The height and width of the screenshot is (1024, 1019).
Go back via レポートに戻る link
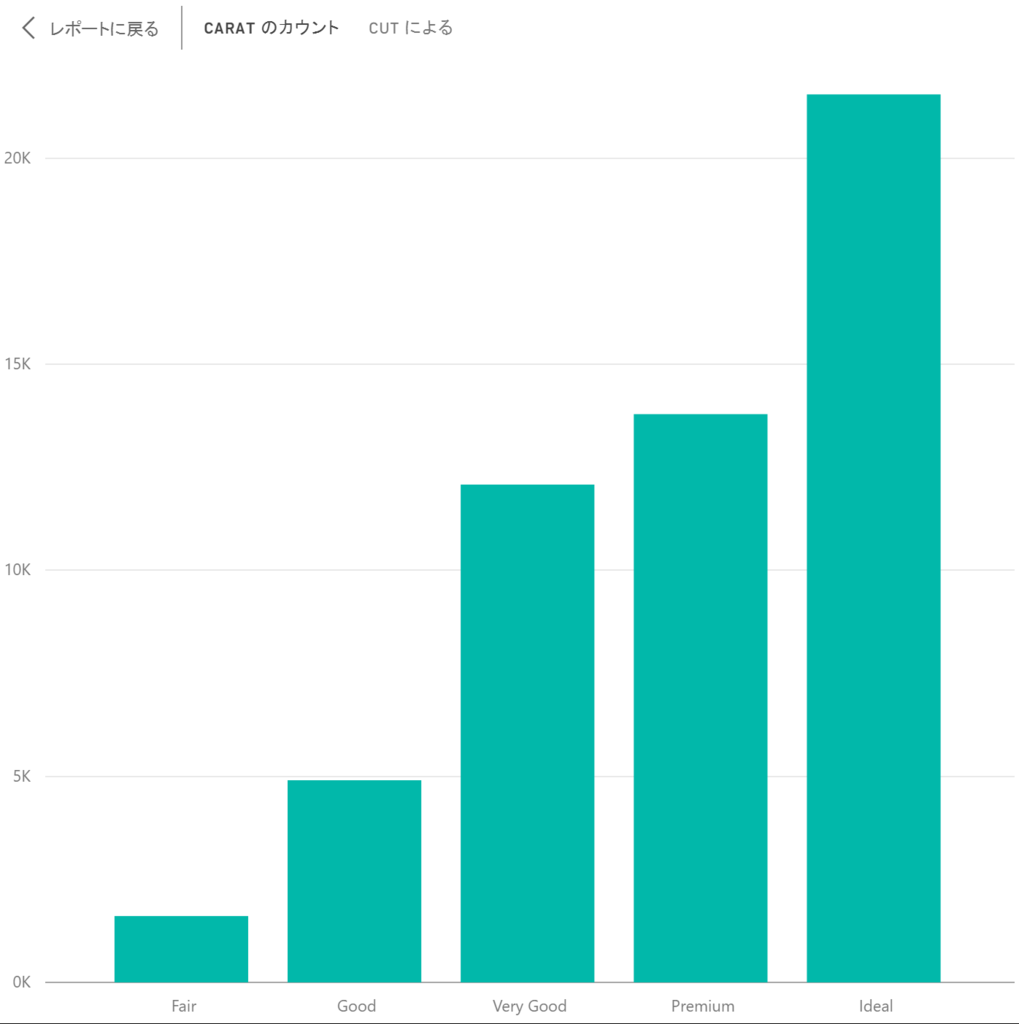click(x=105, y=29)
